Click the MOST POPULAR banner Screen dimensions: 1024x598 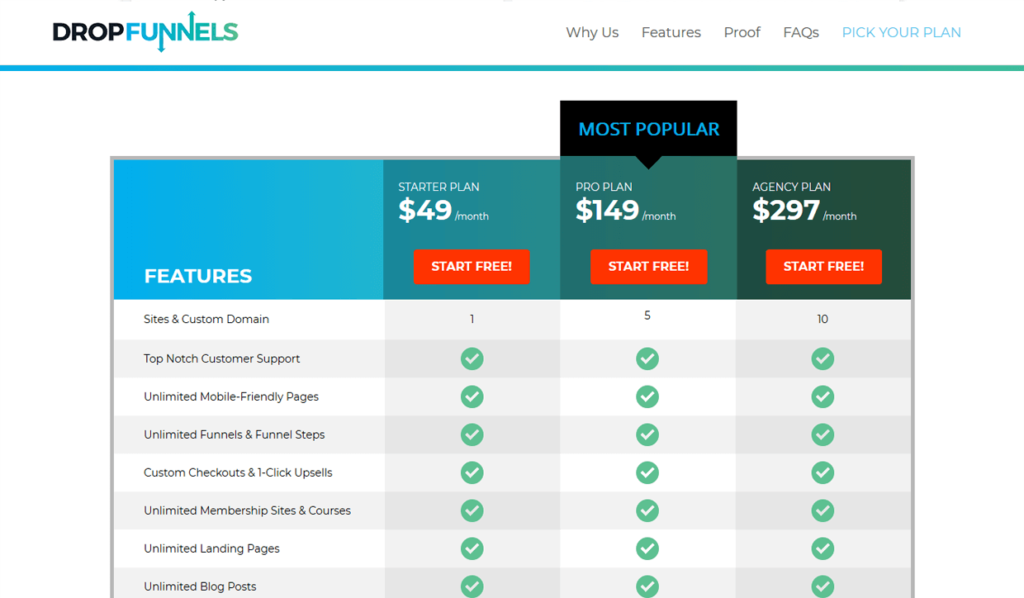pyautogui.click(x=648, y=129)
